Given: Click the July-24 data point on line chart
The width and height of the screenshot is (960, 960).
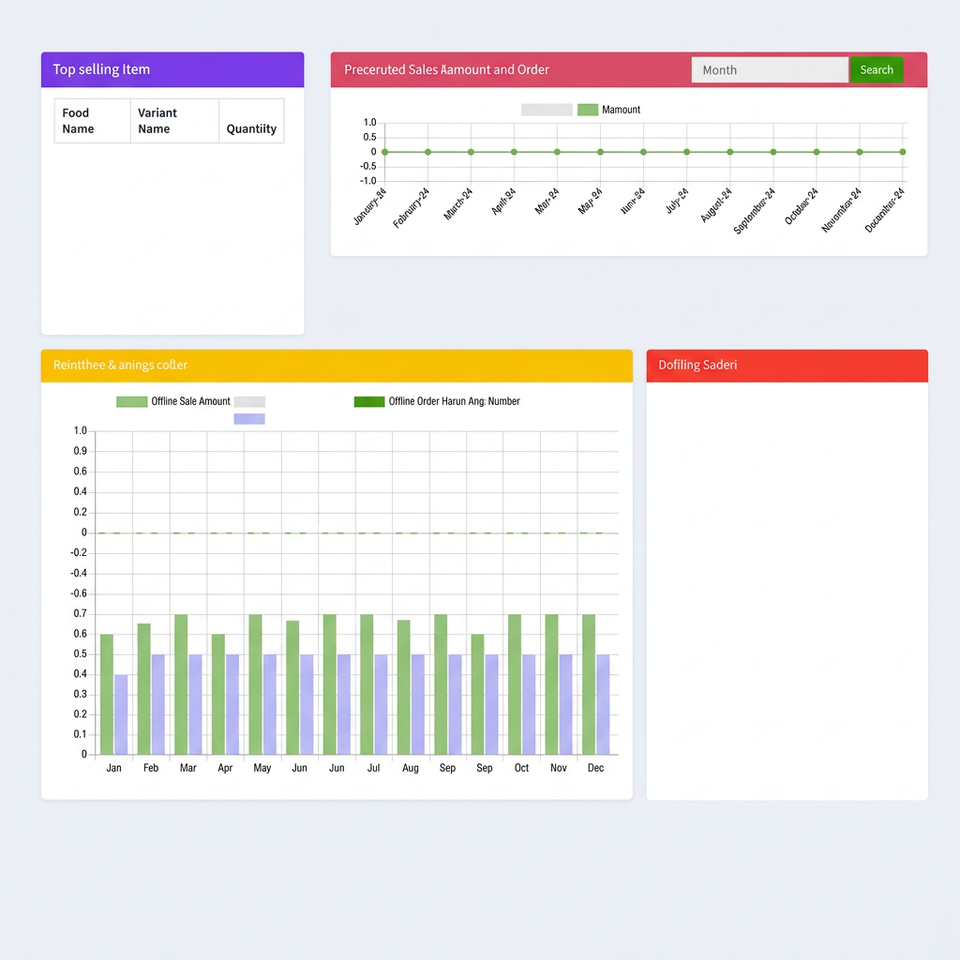Looking at the screenshot, I should click(x=687, y=152).
